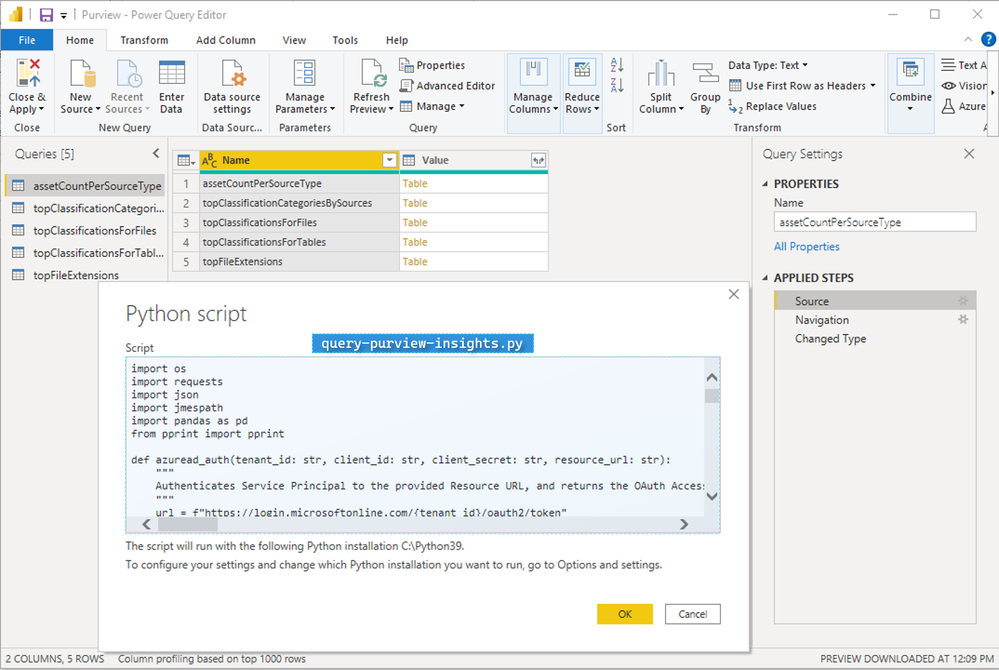Click gear icon on Navigation step
The image size is (999, 670).
coord(963,319)
